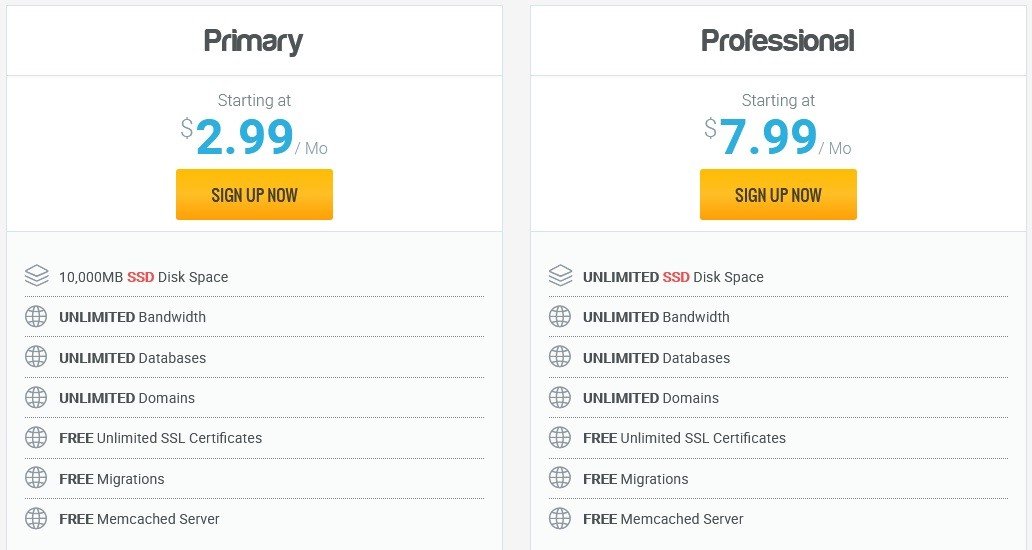The image size is (1032, 550).
Task: Click the $2.99 per month price
Action: point(254,136)
